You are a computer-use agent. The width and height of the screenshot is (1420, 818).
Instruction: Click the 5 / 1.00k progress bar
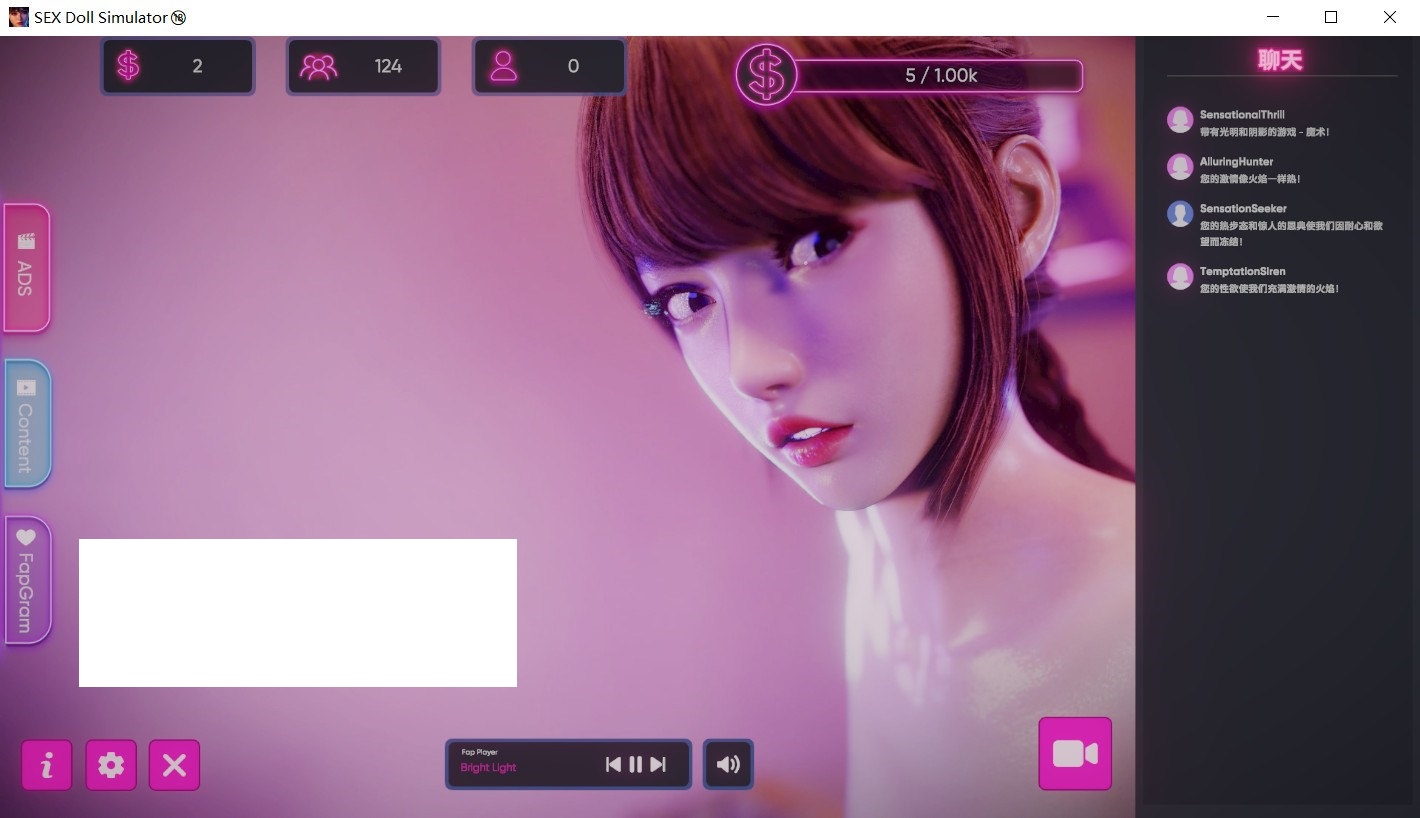tap(940, 76)
